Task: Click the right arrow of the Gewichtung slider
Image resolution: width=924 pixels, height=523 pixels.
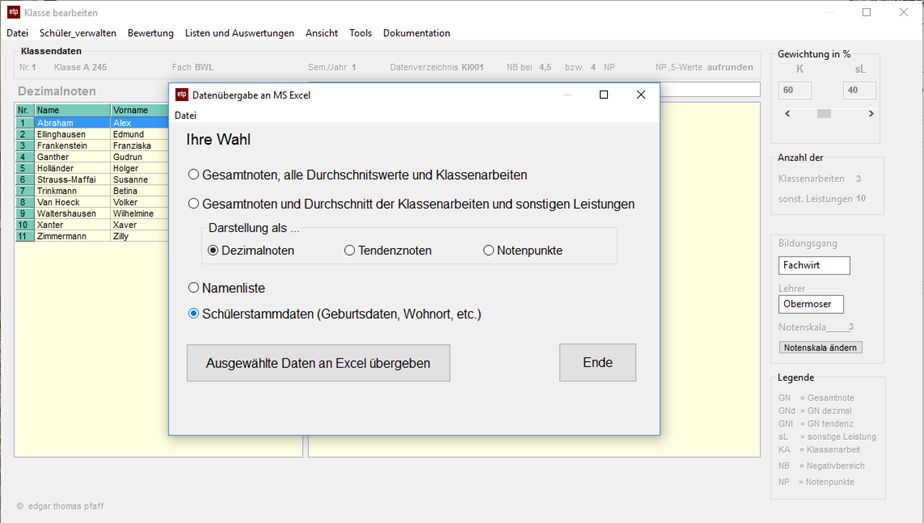Action: (x=871, y=114)
